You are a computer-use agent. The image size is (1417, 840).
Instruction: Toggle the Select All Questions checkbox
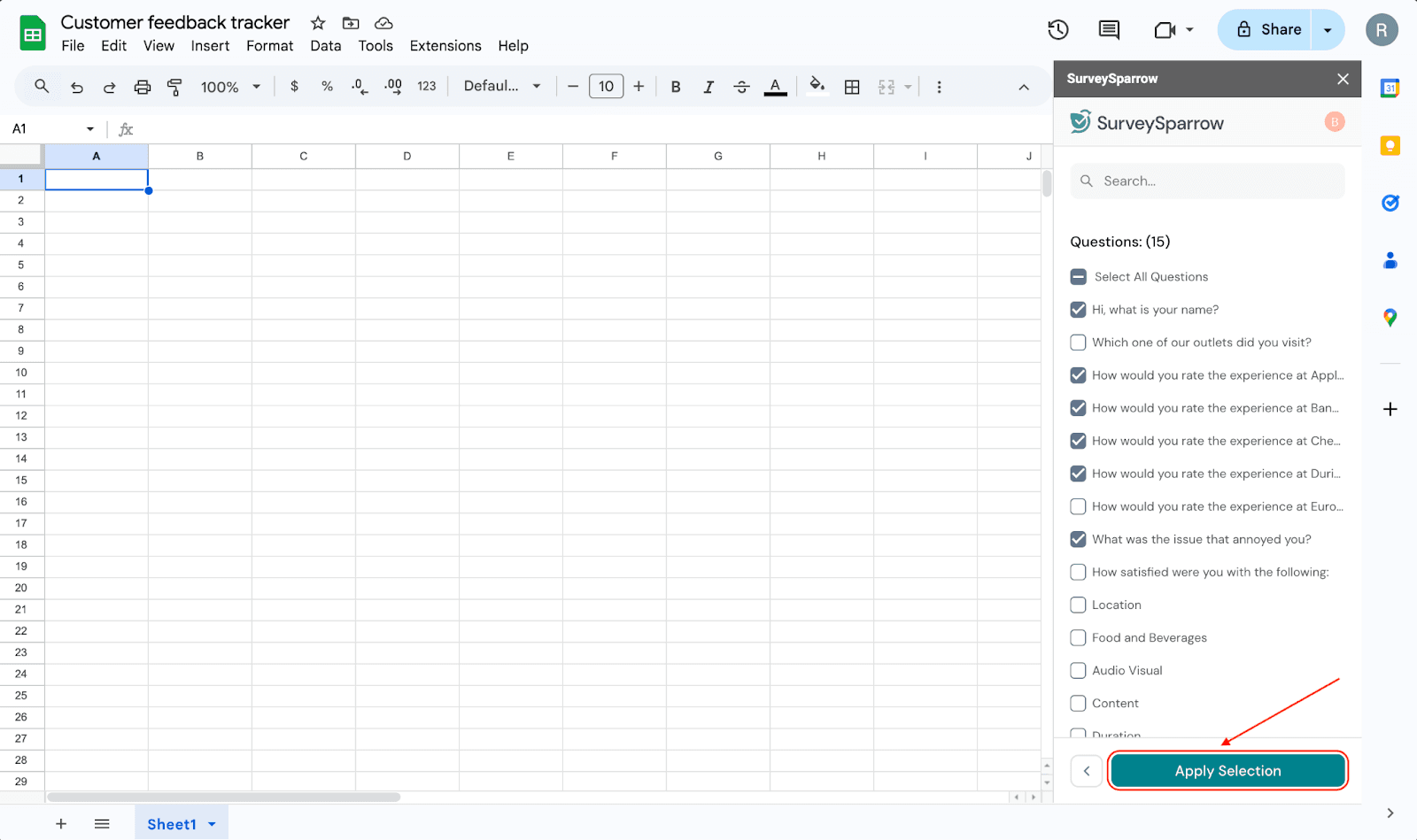click(x=1078, y=277)
